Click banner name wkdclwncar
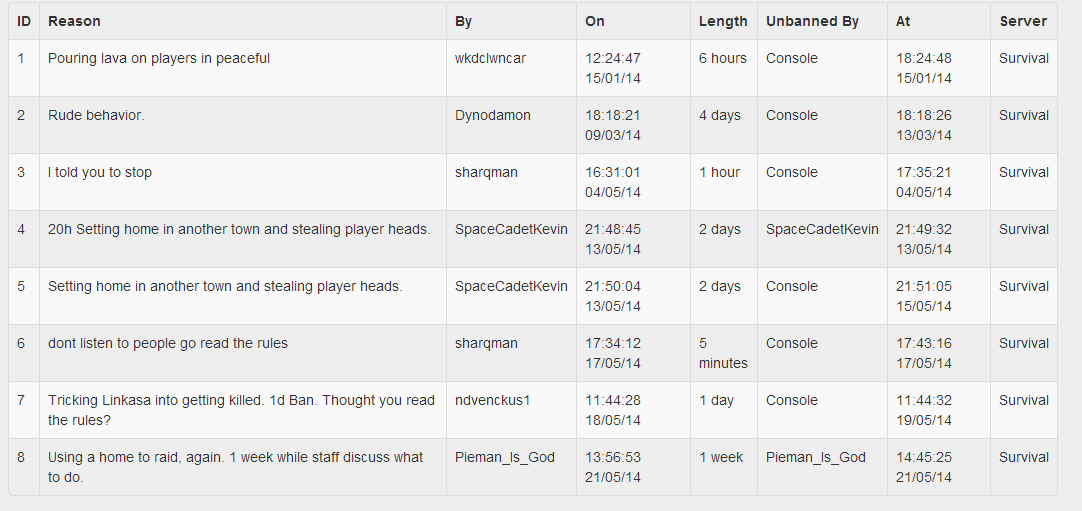This screenshot has height=511, width=1082. click(x=491, y=59)
